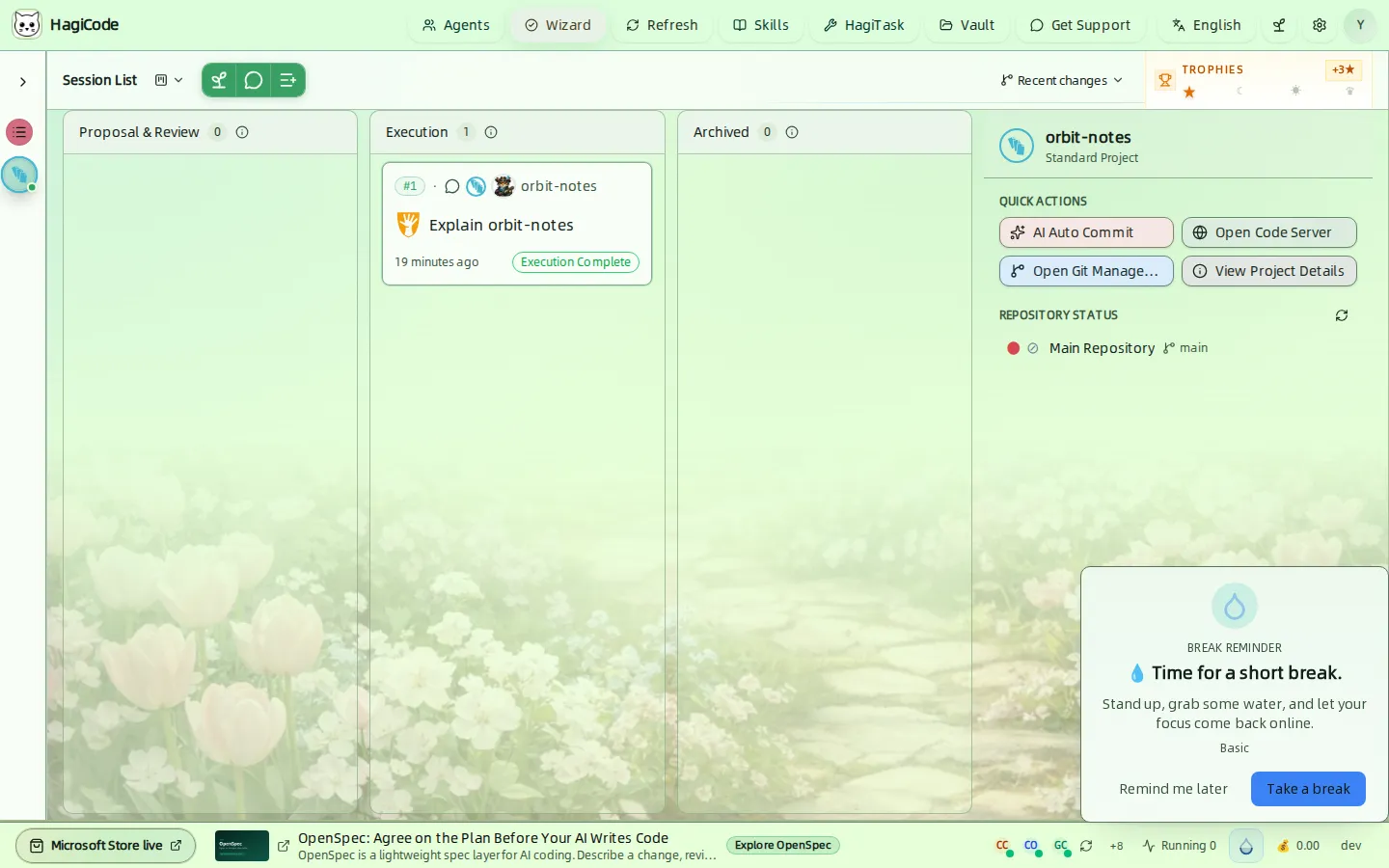Click the settings gear icon in top bar
The image size is (1389, 868).
(1320, 25)
